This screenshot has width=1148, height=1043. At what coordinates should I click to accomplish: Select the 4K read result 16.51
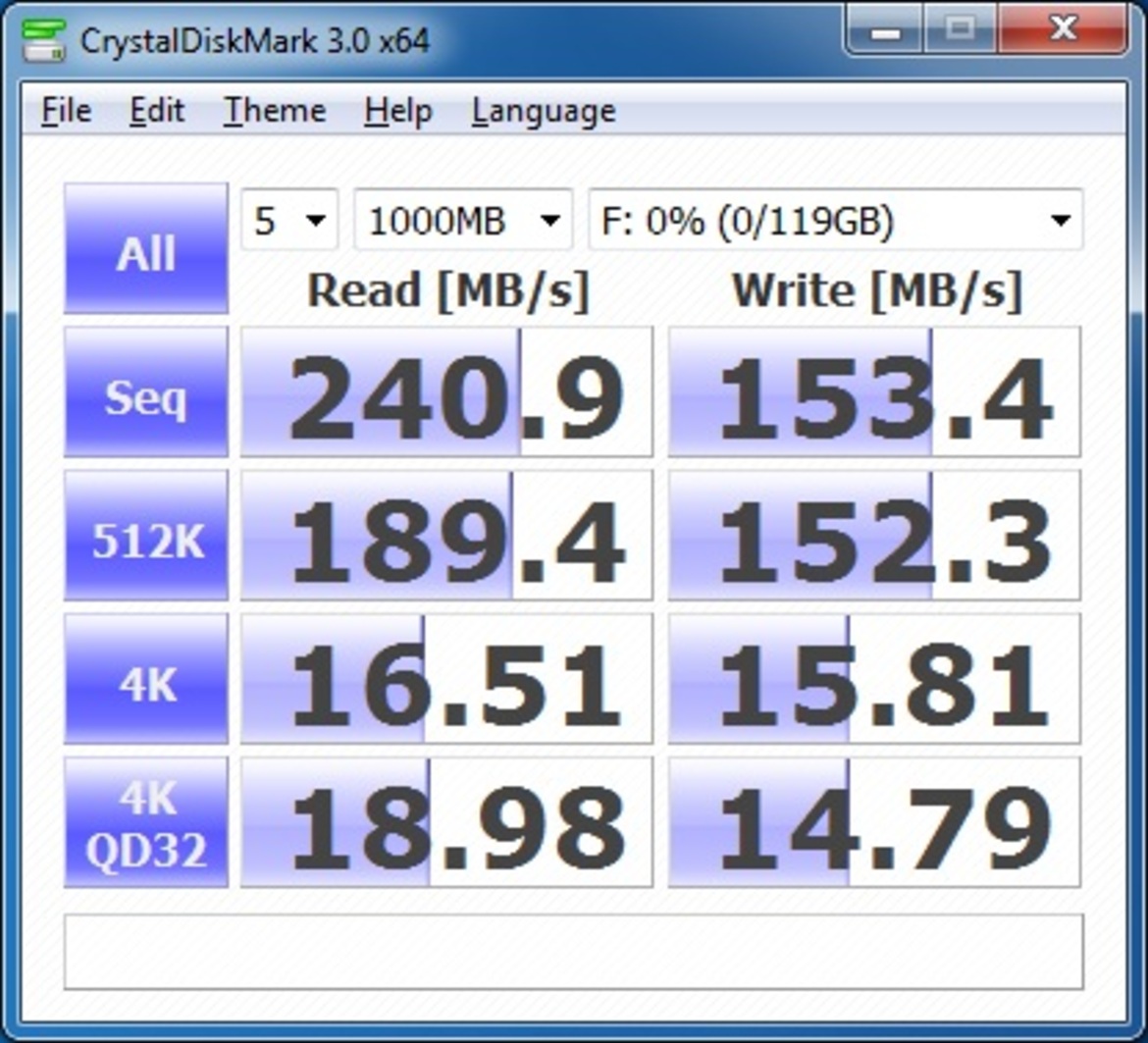pos(446,679)
